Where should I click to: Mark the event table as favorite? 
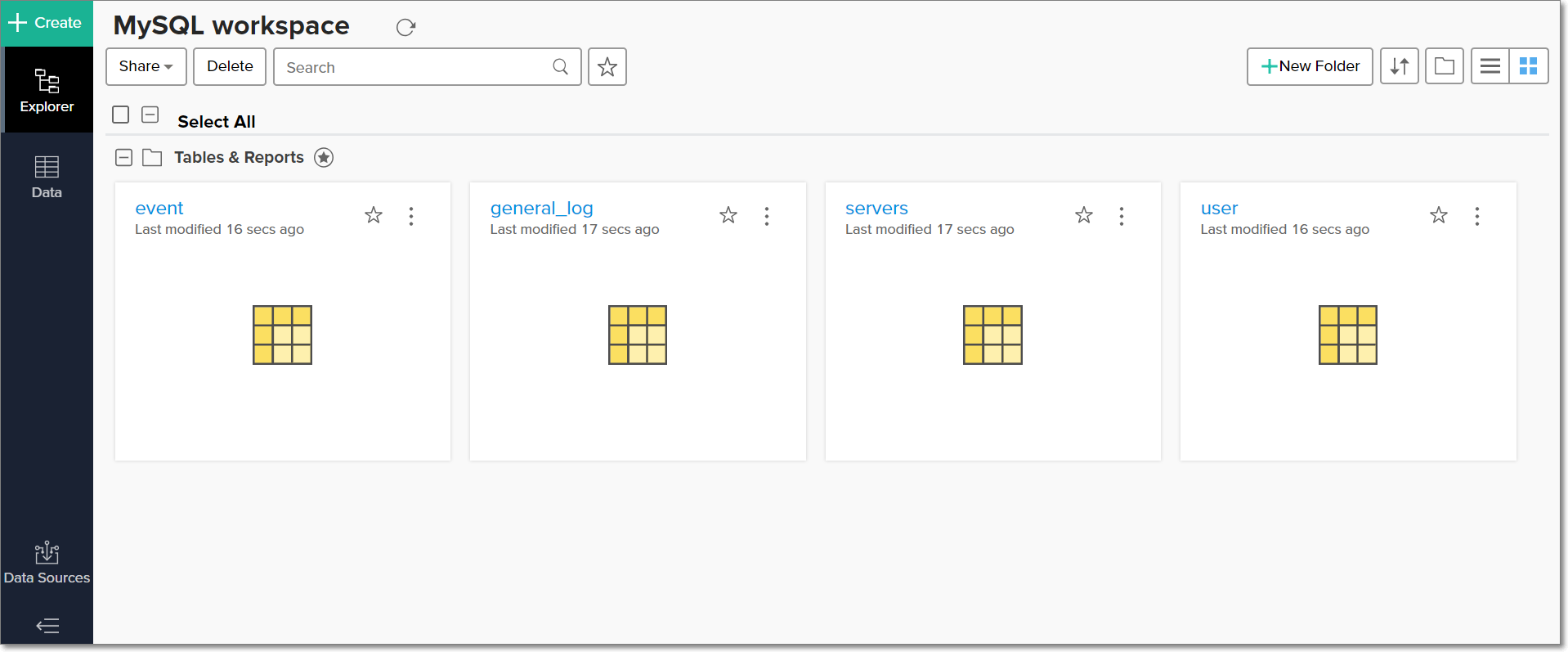tap(374, 215)
